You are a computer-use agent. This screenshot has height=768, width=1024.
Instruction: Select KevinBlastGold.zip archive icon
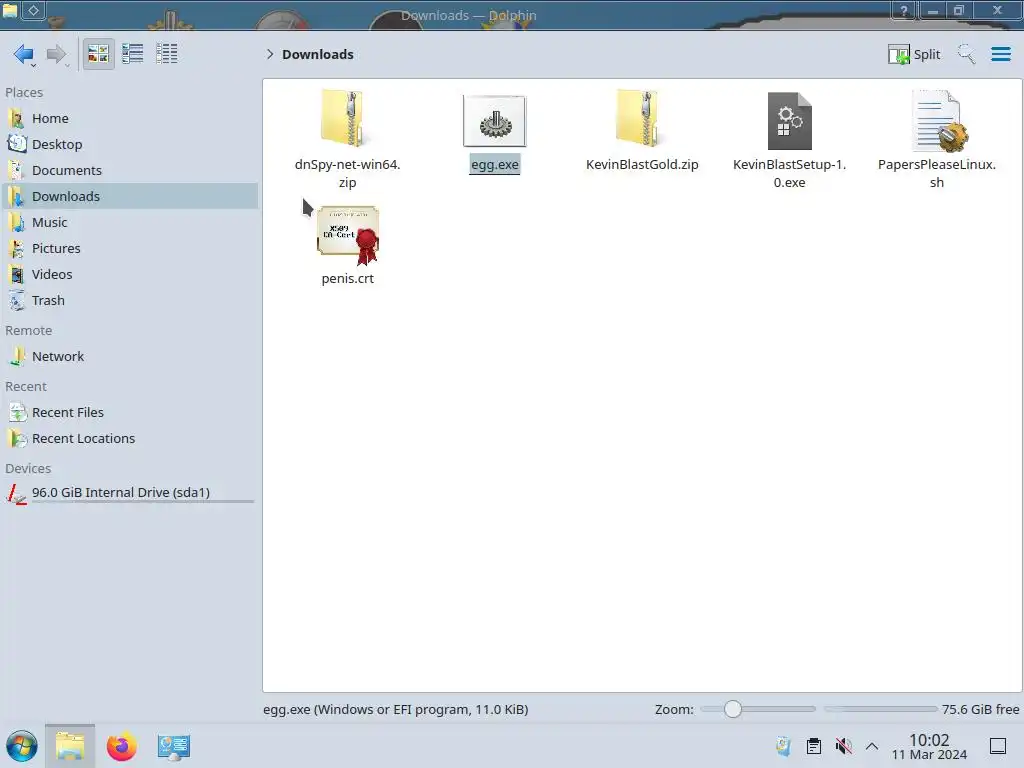[639, 118]
